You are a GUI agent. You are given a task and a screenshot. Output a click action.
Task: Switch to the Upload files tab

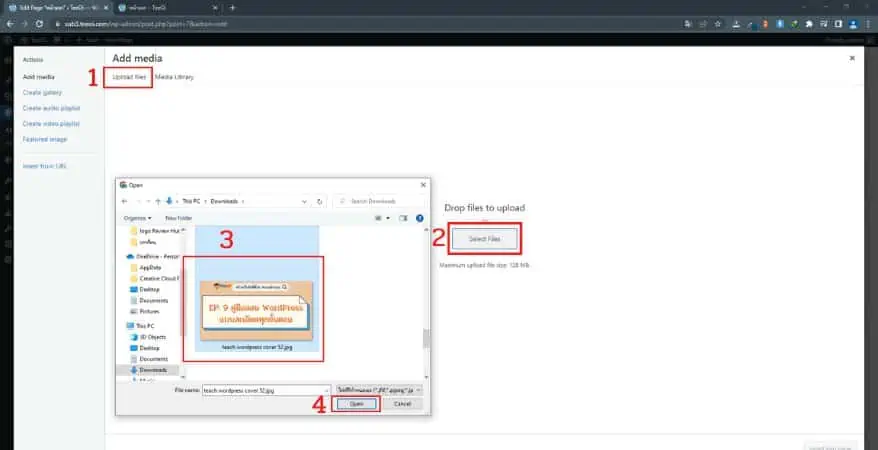(129, 77)
